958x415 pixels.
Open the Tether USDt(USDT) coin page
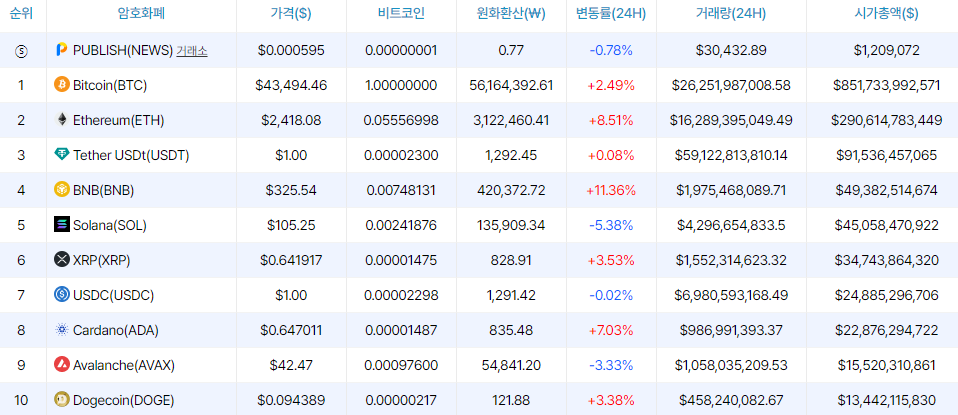point(131,155)
